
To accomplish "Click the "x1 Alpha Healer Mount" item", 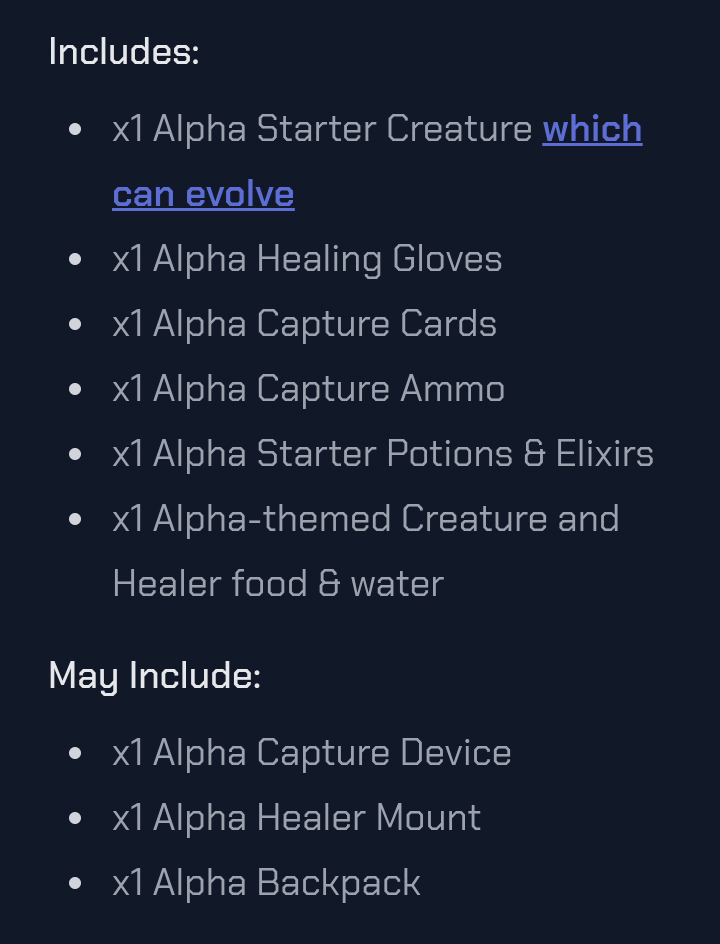I will pos(297,818).
